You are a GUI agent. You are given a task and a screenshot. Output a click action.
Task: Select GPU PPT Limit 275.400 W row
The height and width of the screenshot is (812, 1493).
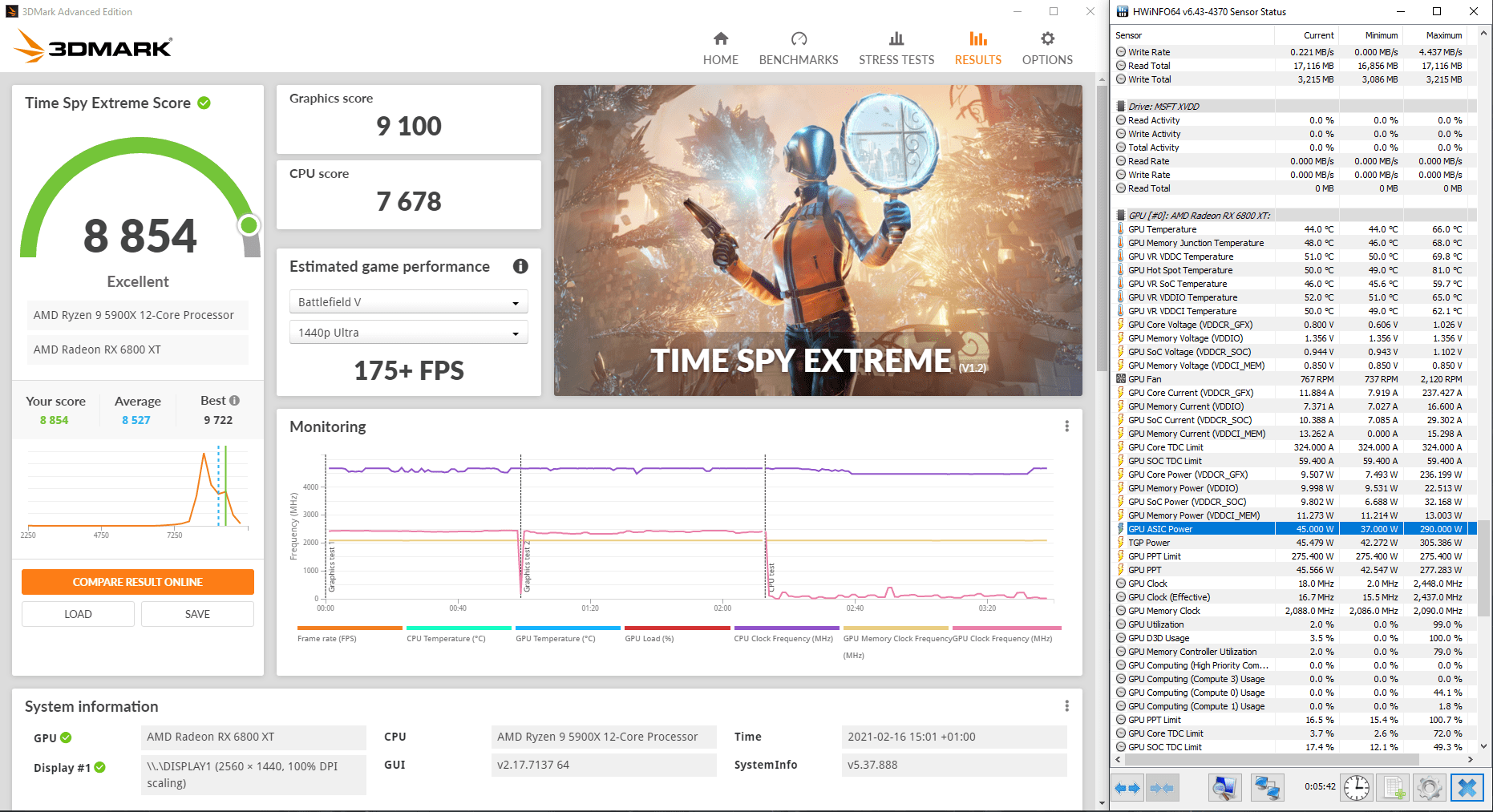[x=1294, y=556]
